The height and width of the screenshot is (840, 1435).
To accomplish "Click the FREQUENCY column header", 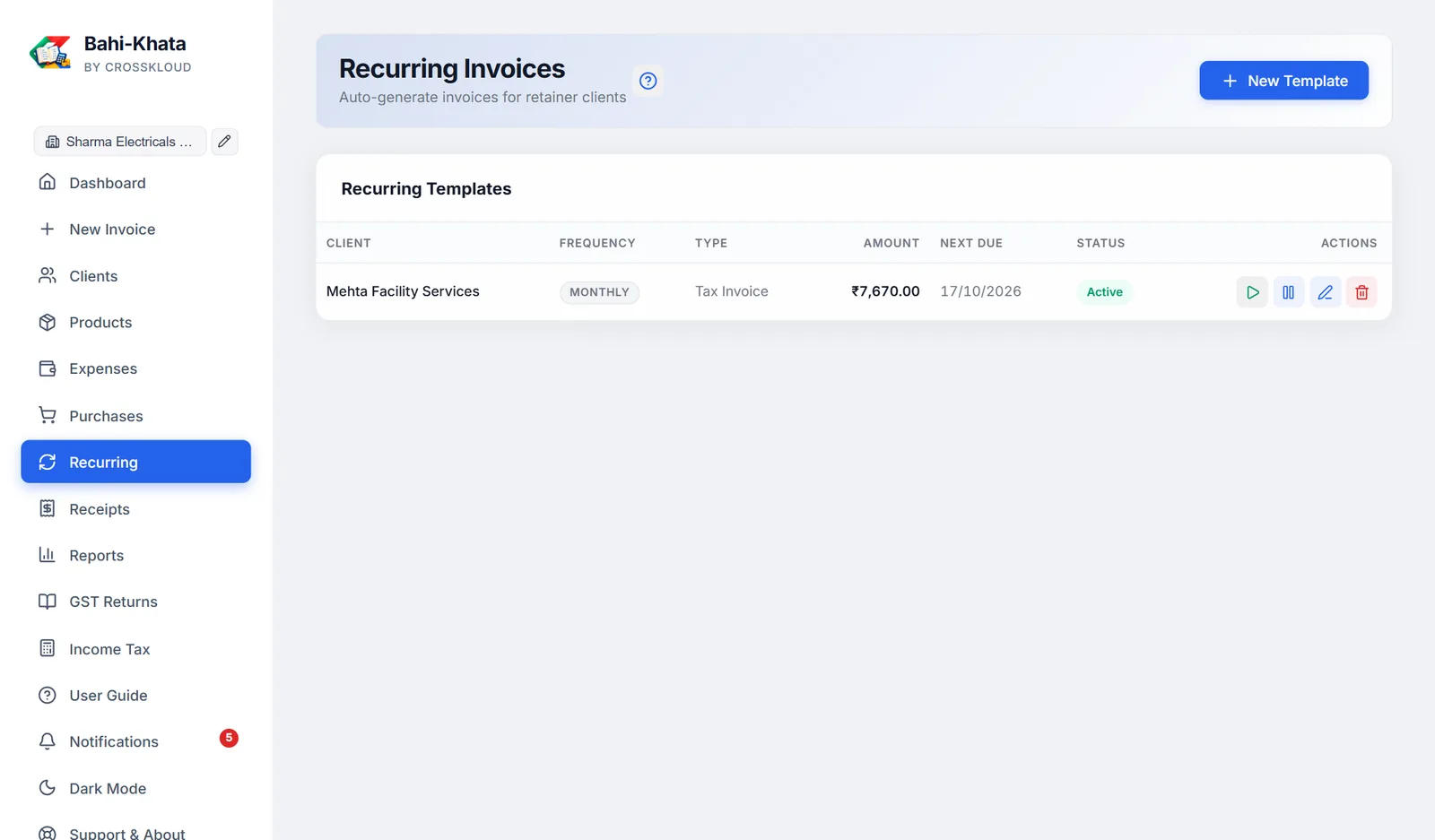I will click(x=597, y=243).
